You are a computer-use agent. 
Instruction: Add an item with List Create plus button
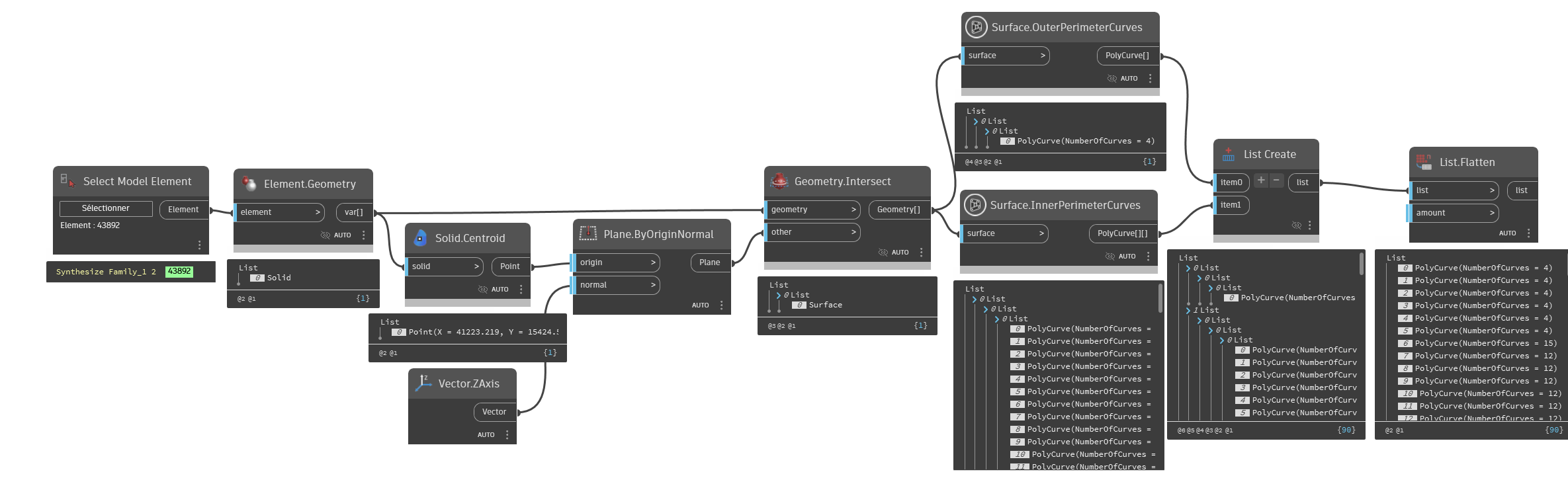click(1261, 180)
